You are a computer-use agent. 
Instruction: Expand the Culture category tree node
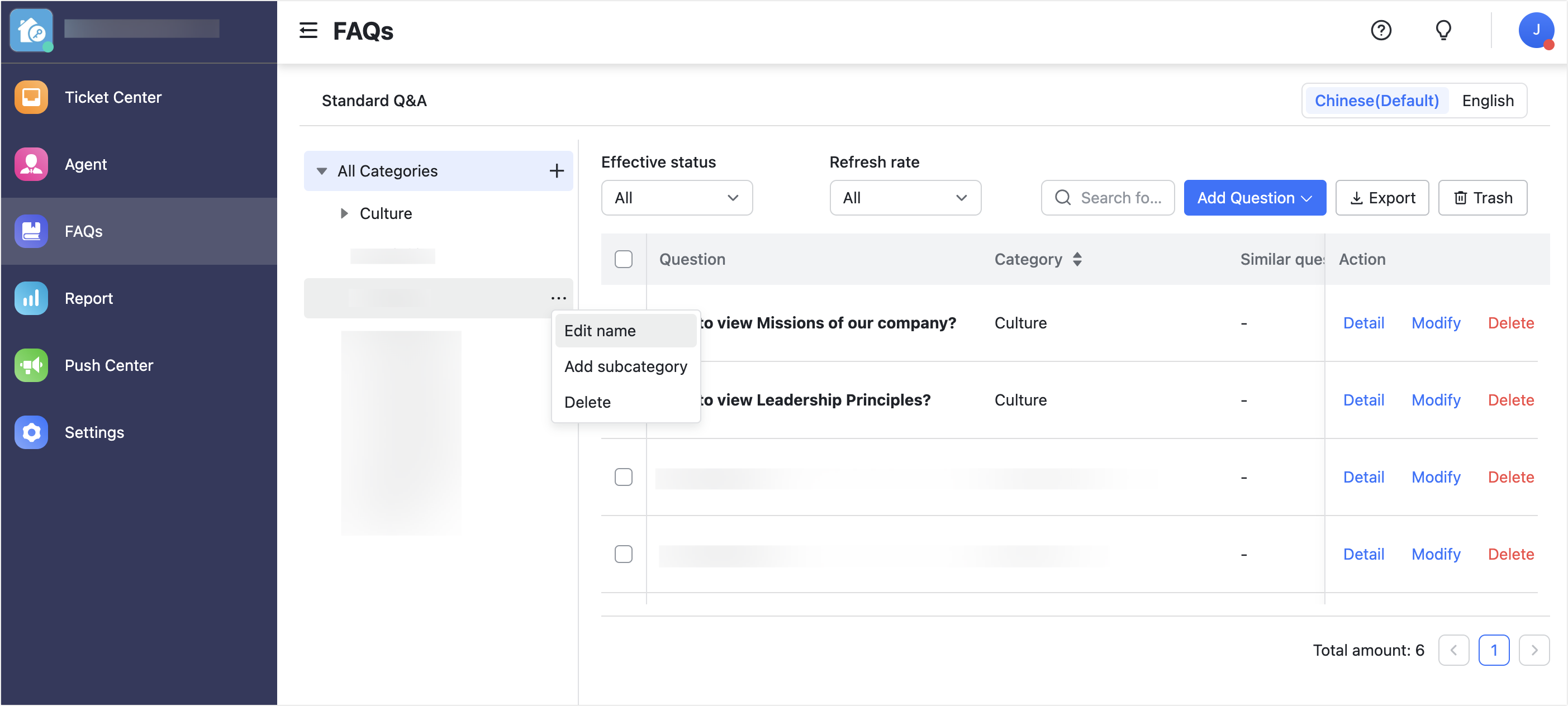tap(345, 213)
